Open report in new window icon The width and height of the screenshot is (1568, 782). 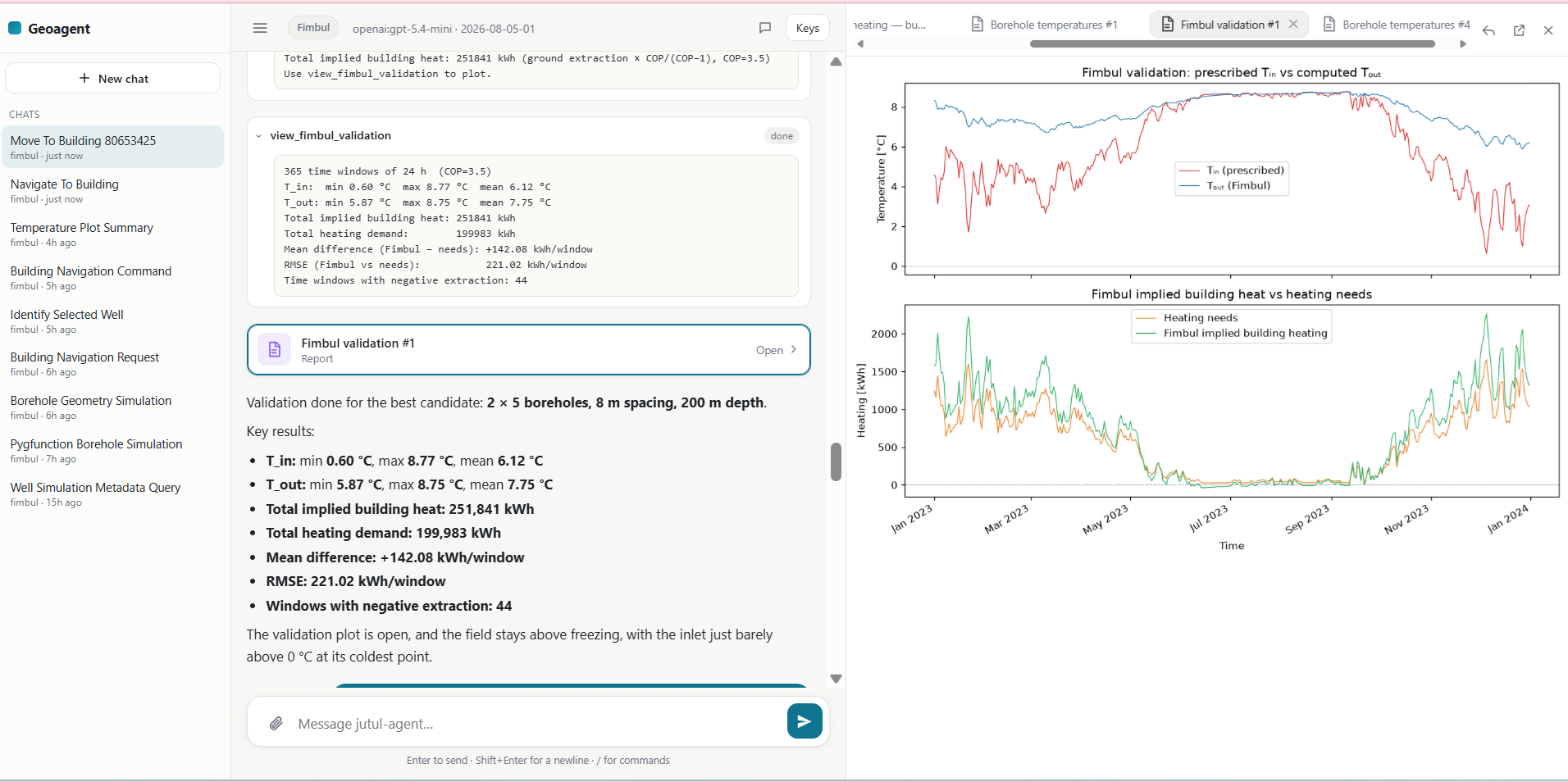point(1519,30)
